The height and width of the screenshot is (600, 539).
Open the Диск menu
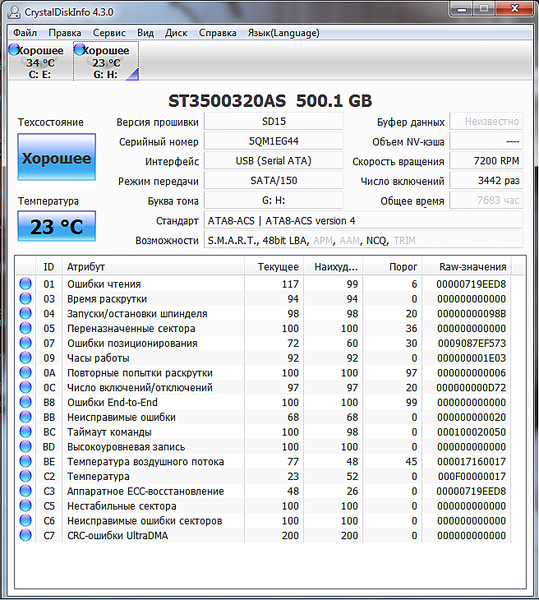point(176,33)
